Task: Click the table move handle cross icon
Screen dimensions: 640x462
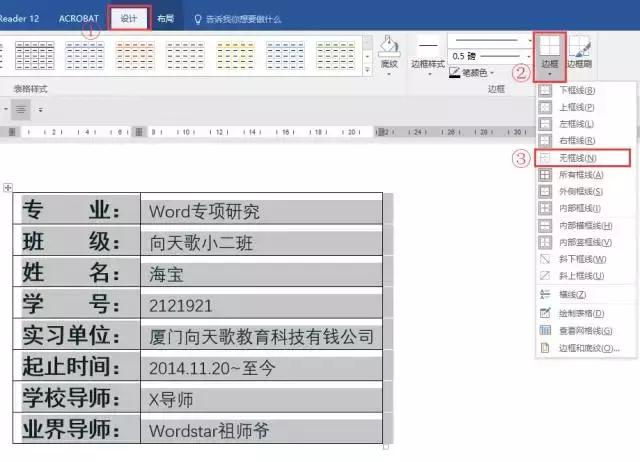Action: pyautogui.click(x=8, y=188)
